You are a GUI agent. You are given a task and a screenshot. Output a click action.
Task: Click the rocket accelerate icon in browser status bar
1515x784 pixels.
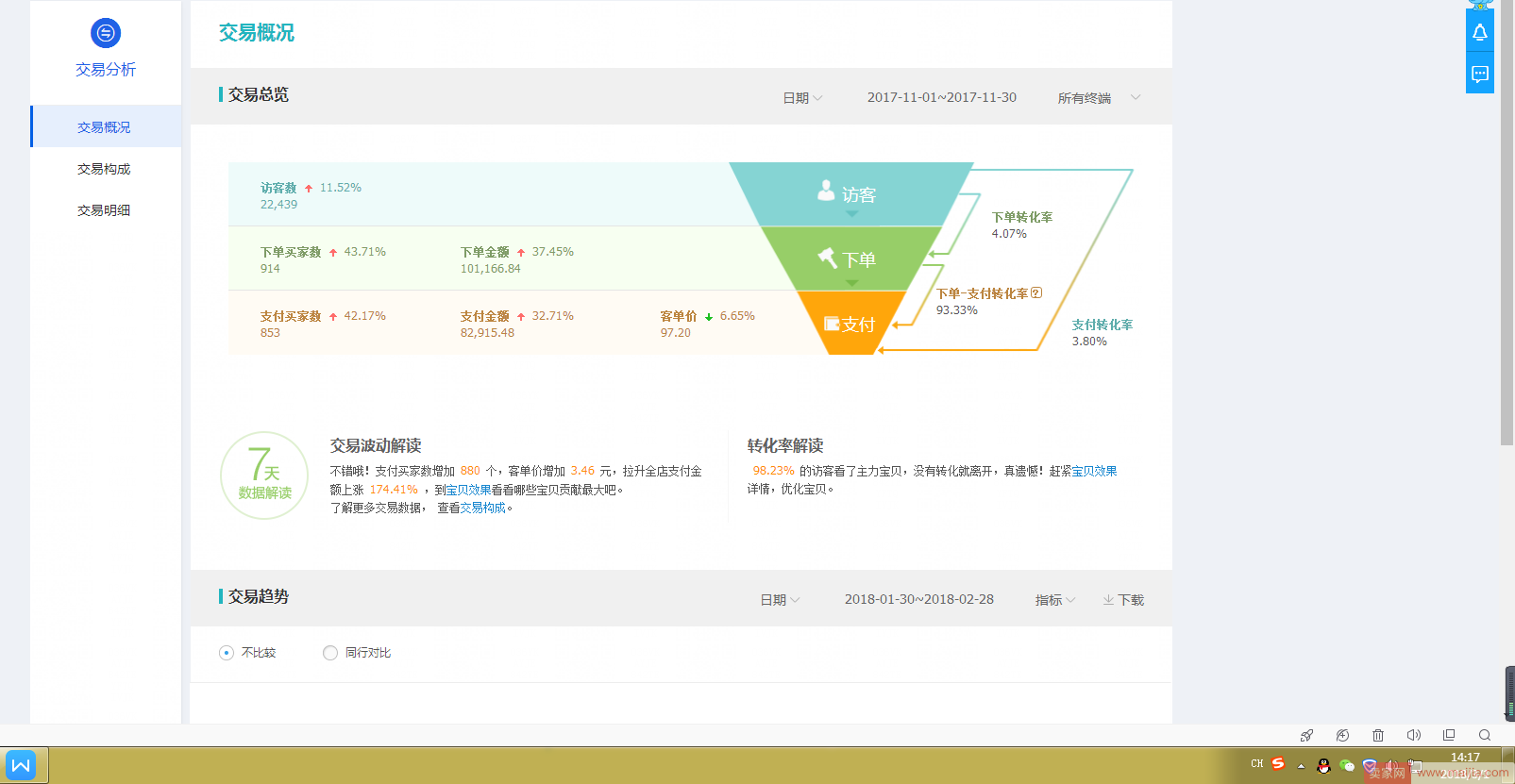click(1306, 735)
